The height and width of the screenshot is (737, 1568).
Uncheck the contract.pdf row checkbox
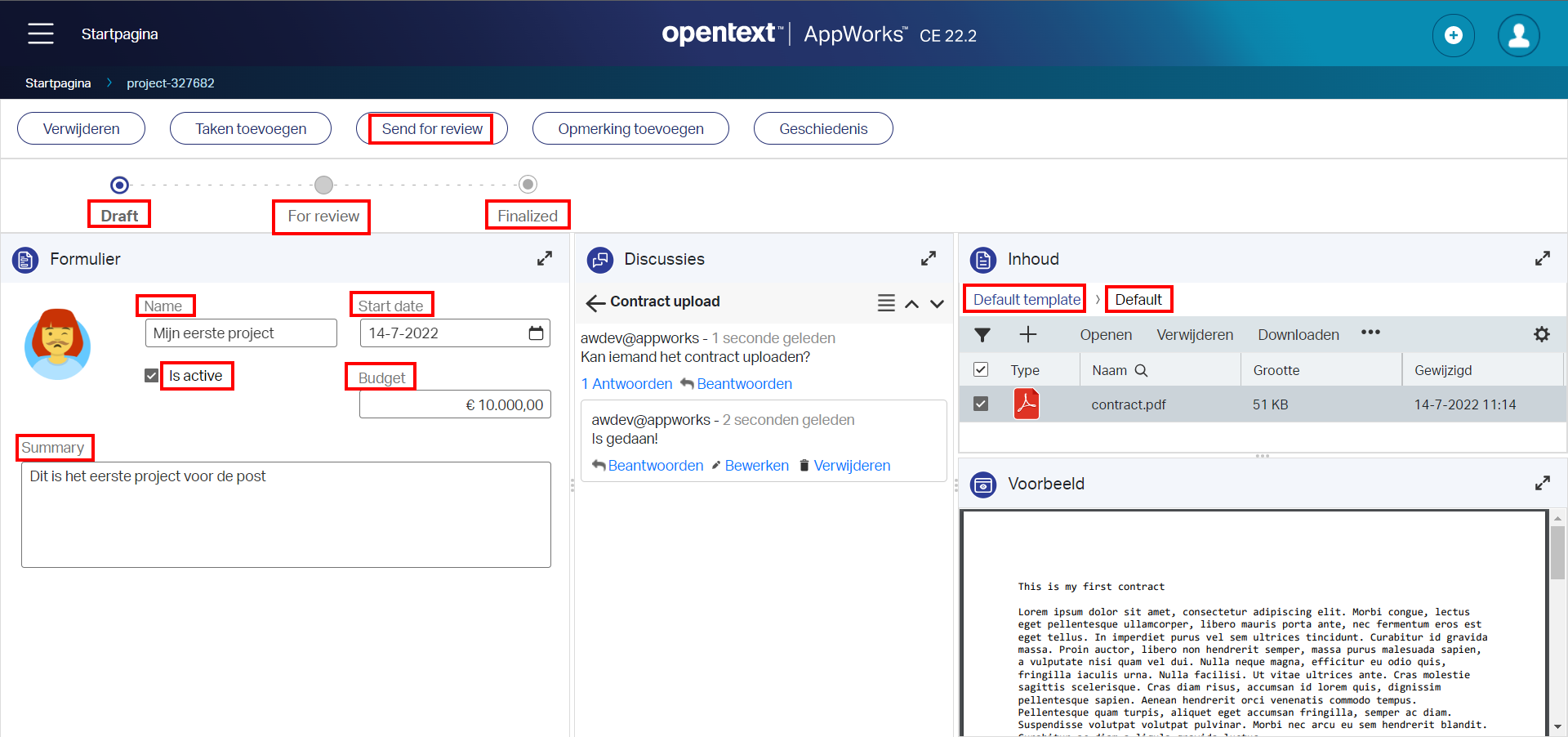click(981, 404)
